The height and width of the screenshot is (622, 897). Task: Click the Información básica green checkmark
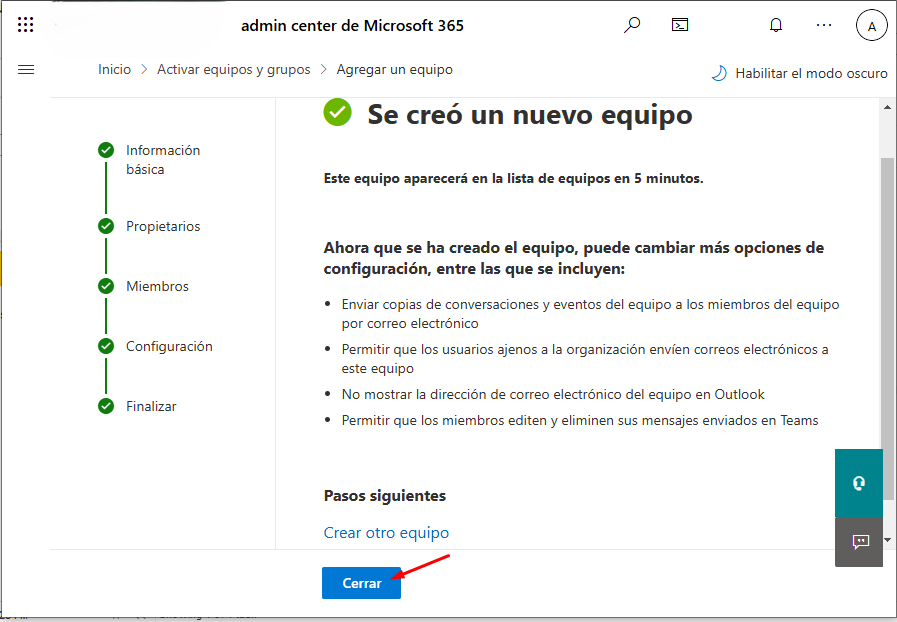pos(106,150)
